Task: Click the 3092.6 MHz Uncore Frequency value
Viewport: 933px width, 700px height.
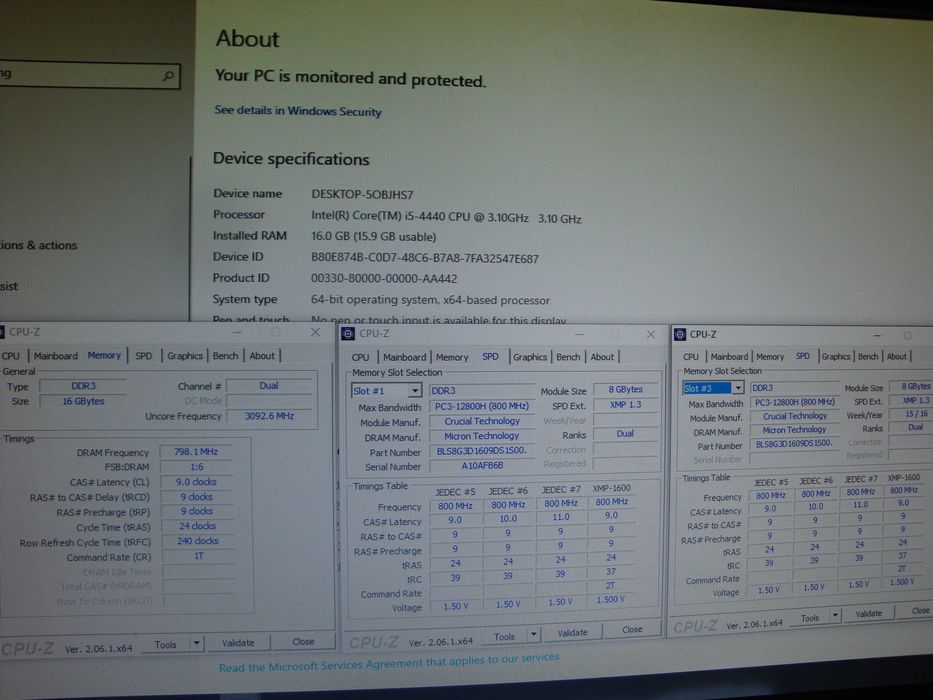Action: tap(270, 415)
